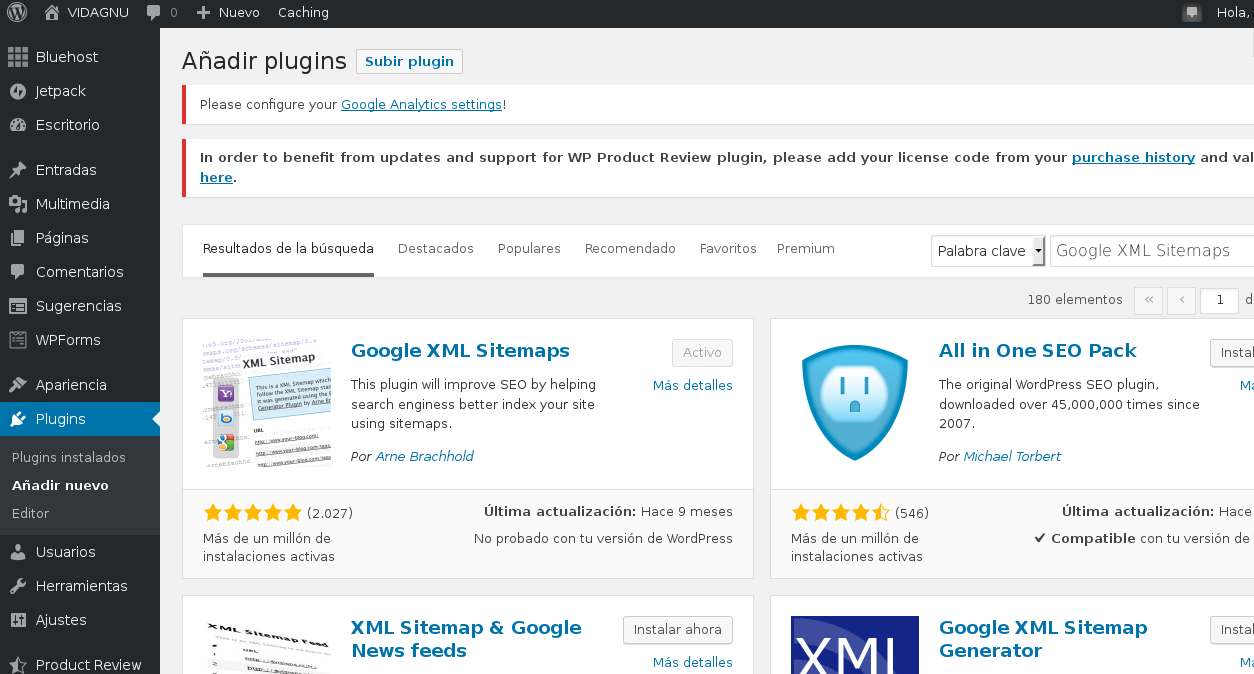Open the Palabra clave search type dropdown
1254x674 pixels.
[x=988, y=251]
